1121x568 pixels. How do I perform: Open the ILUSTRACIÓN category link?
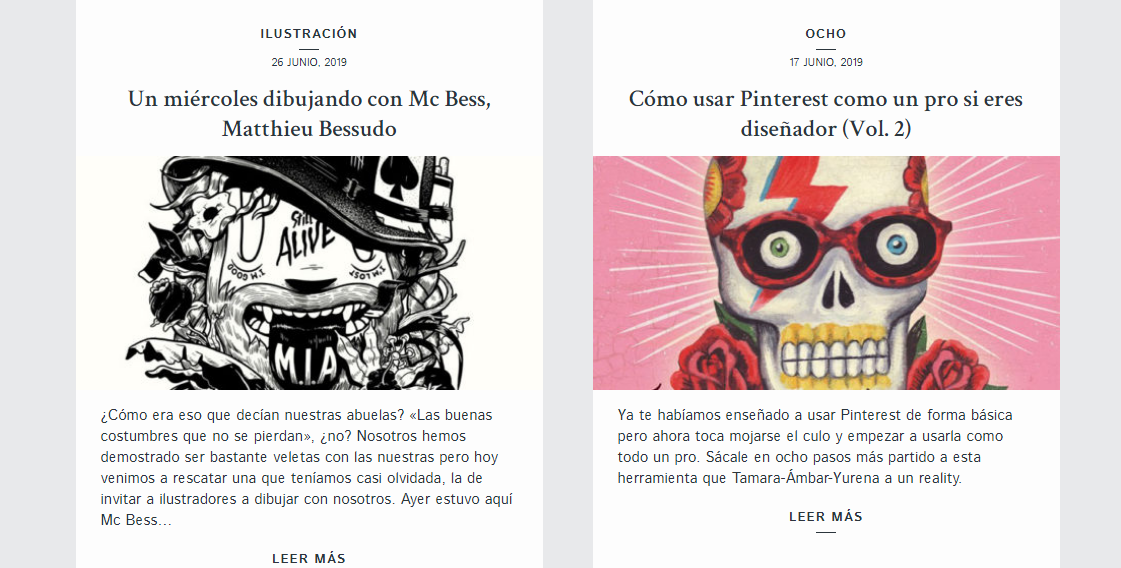pos(309,34)
